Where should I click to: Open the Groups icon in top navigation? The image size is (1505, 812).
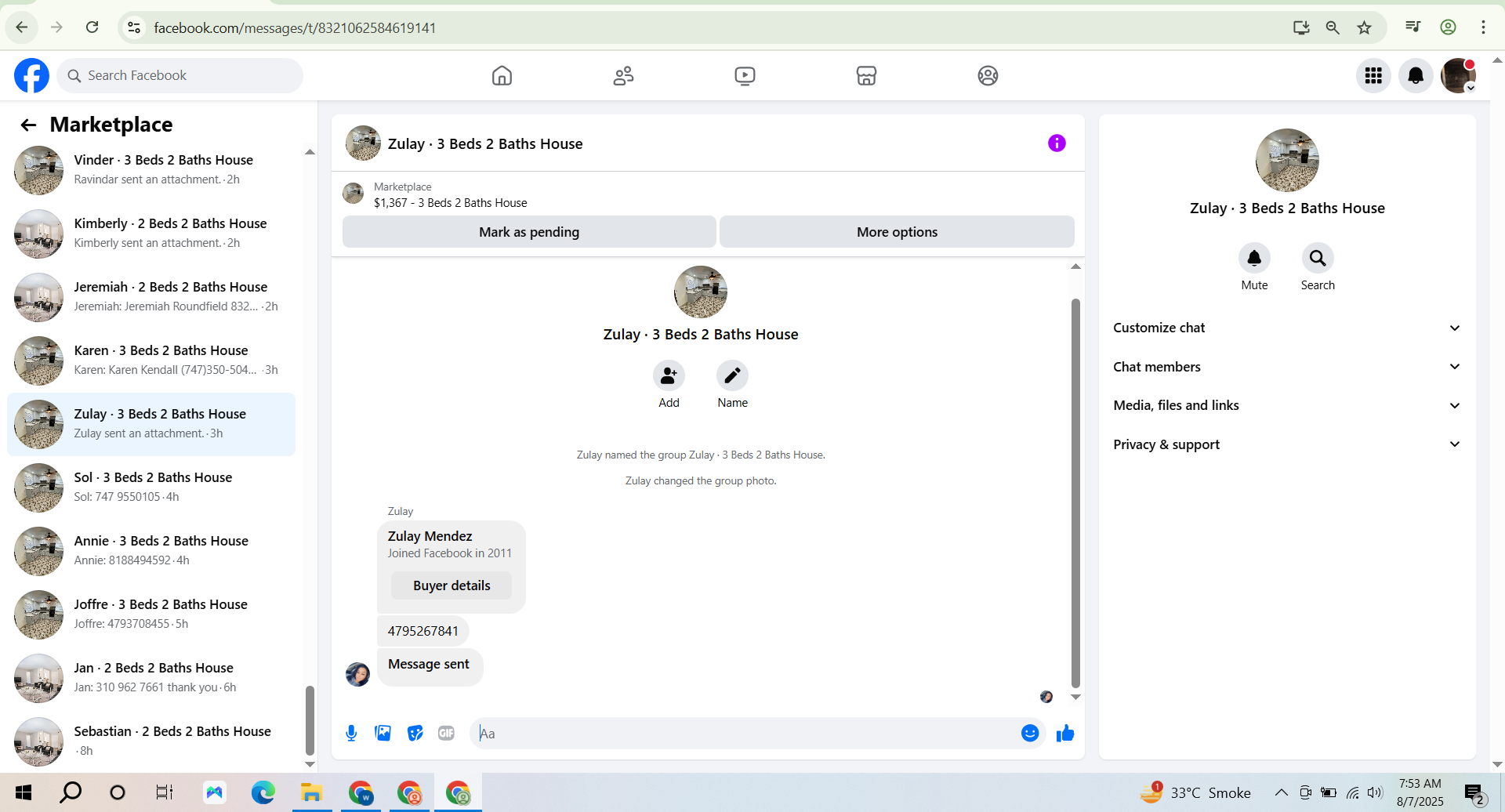(988, 75)
